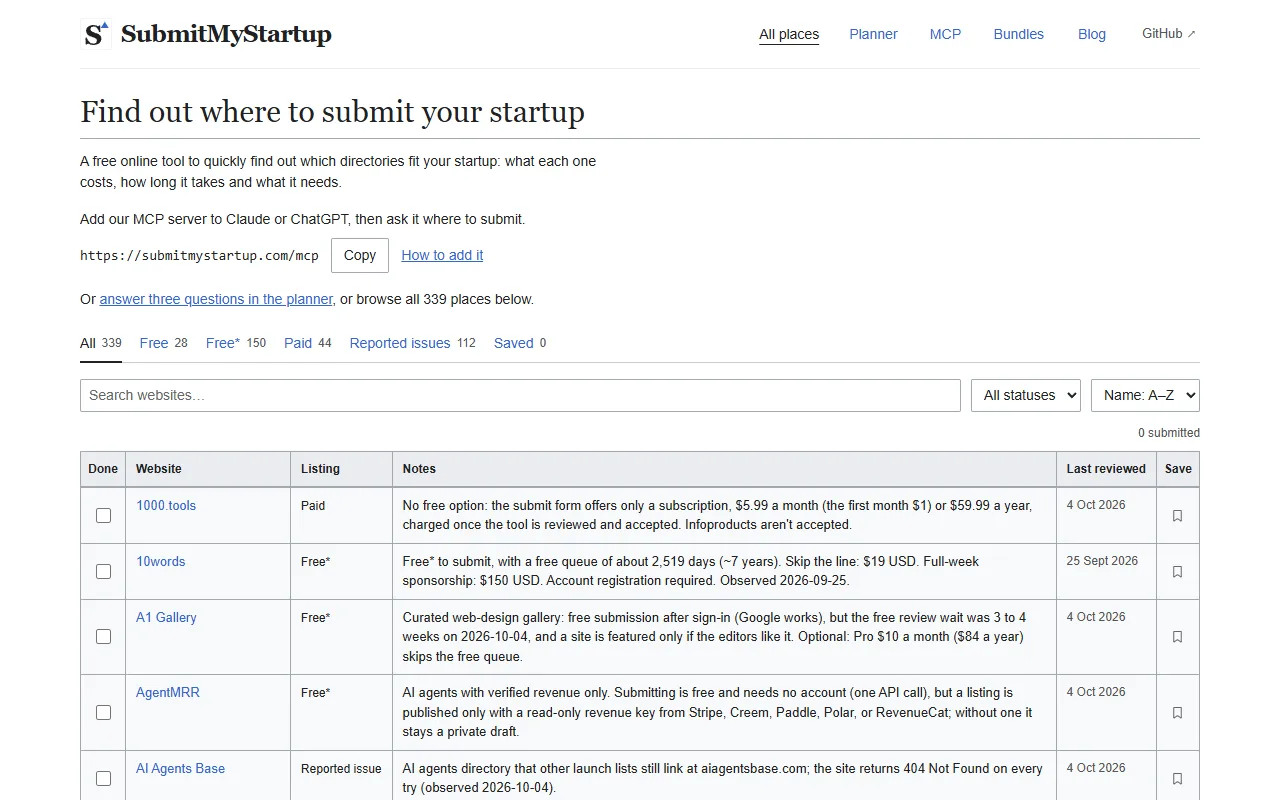Screen dimensions: 1280x800
Task: Check the 10words done box
Action: (103, 571)
